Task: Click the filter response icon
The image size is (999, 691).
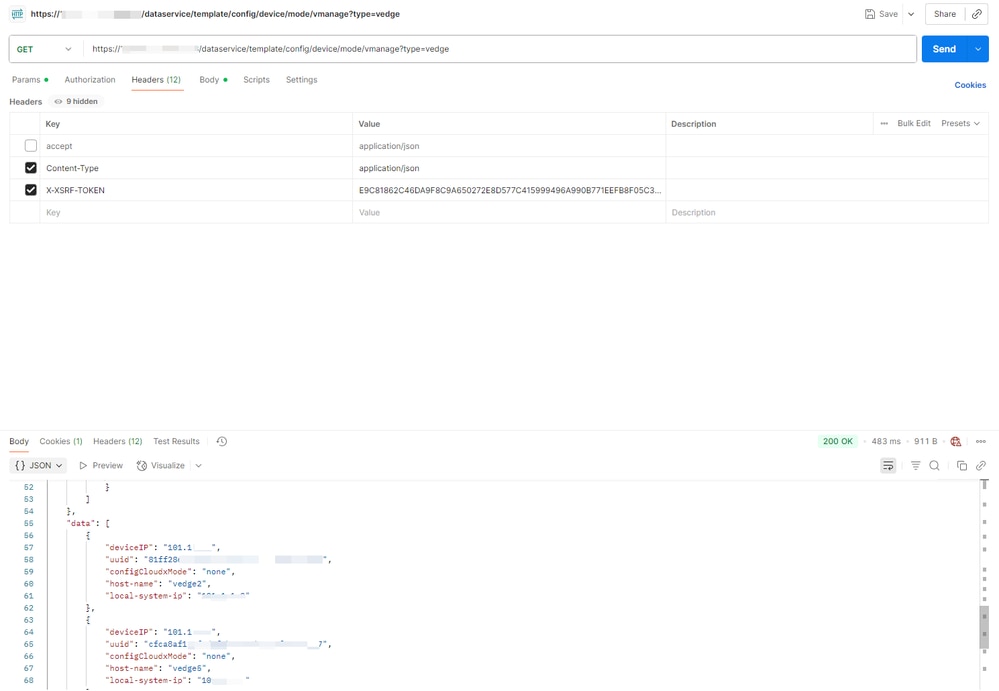Action: 916,466
